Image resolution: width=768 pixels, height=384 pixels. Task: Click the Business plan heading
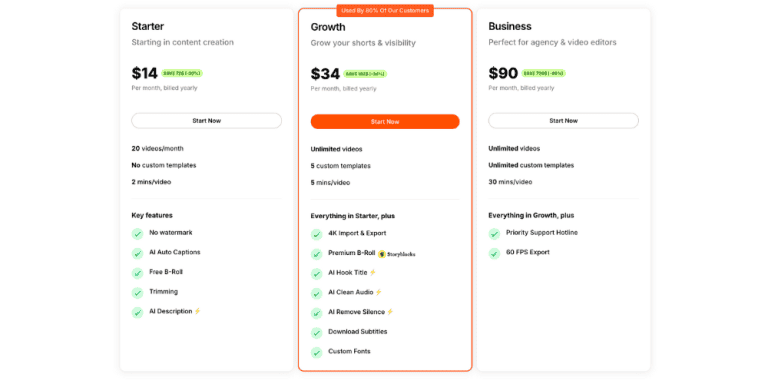coord(510,26)
